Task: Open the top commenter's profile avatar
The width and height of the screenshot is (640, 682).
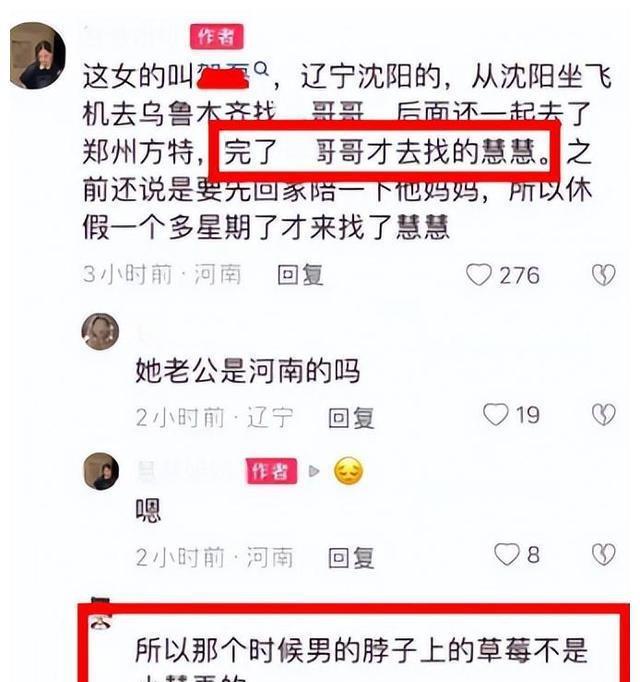Action: point(37,55)
